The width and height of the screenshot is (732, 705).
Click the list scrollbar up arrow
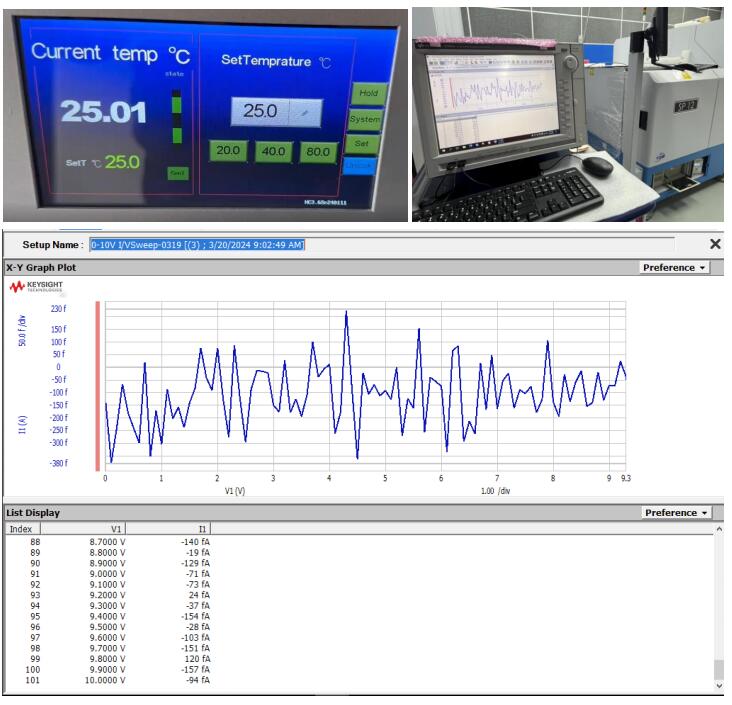(x=719, y=529)
